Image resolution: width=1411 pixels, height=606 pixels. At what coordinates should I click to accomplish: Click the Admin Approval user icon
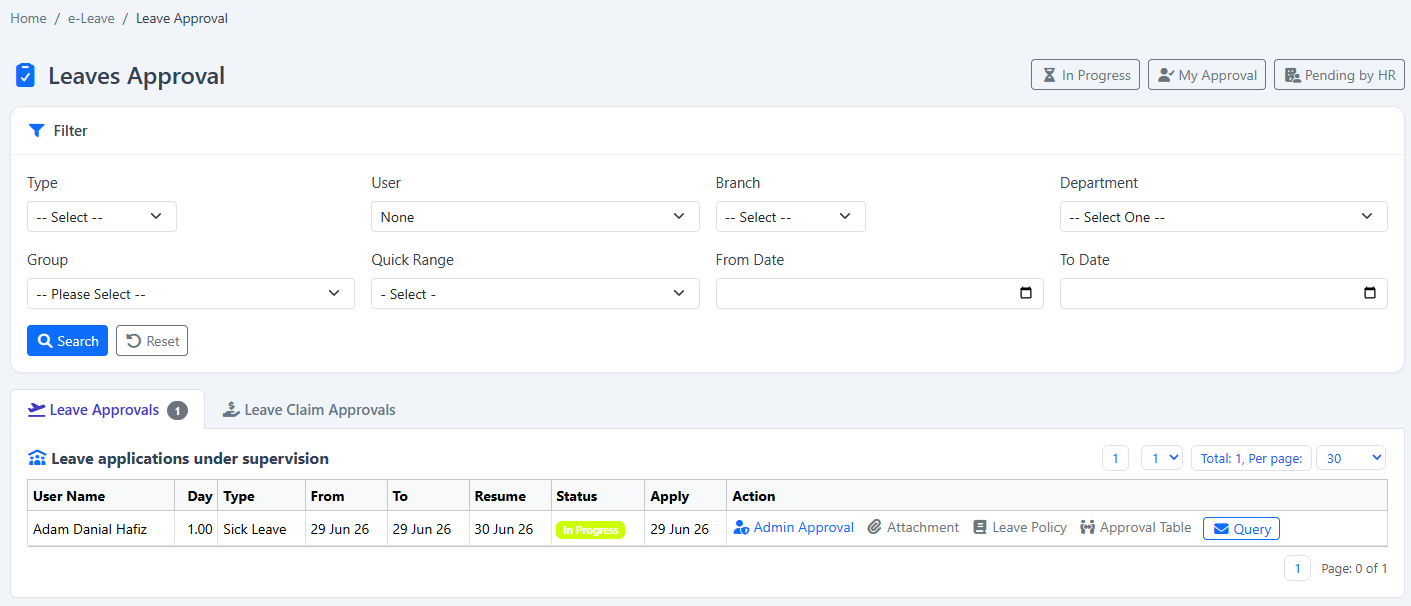coord(741,527)
